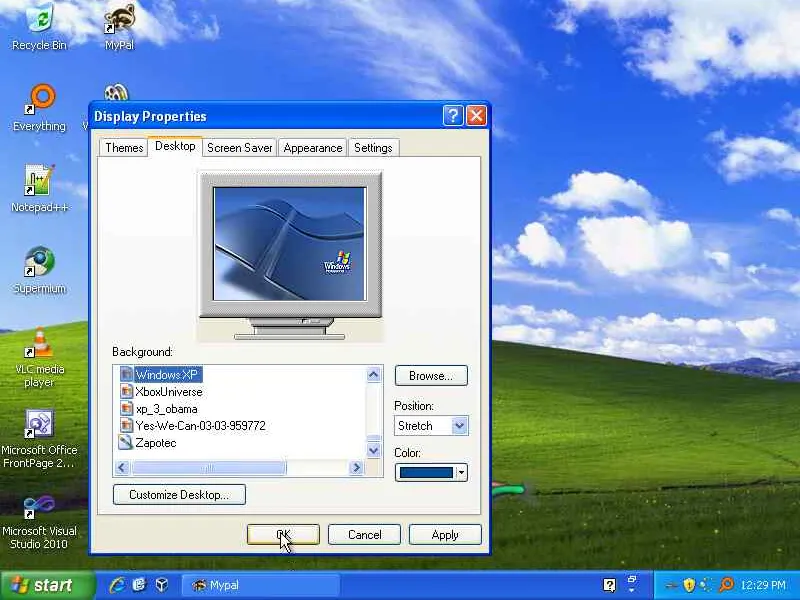Close the Display Properties dialog

click(x=477, y=116)
